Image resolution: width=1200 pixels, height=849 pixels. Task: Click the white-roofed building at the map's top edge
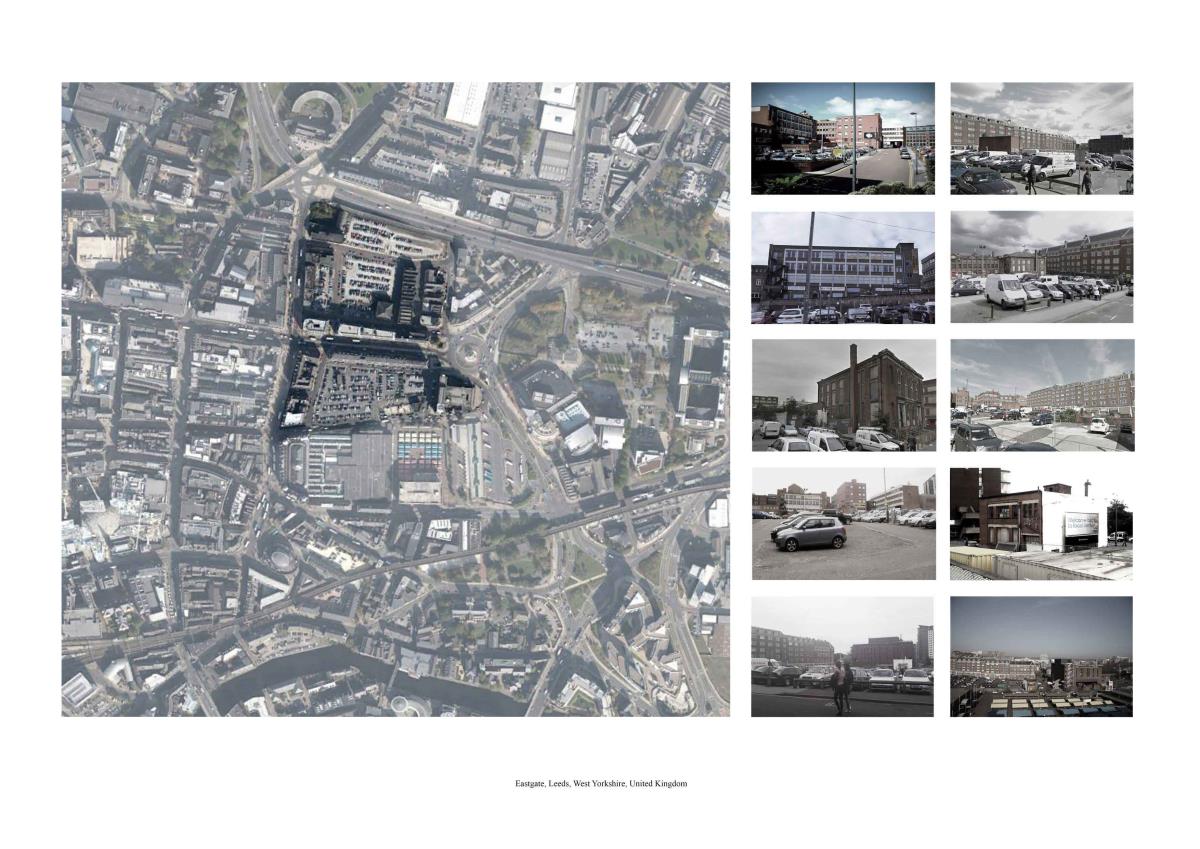(x=465, y=102)
